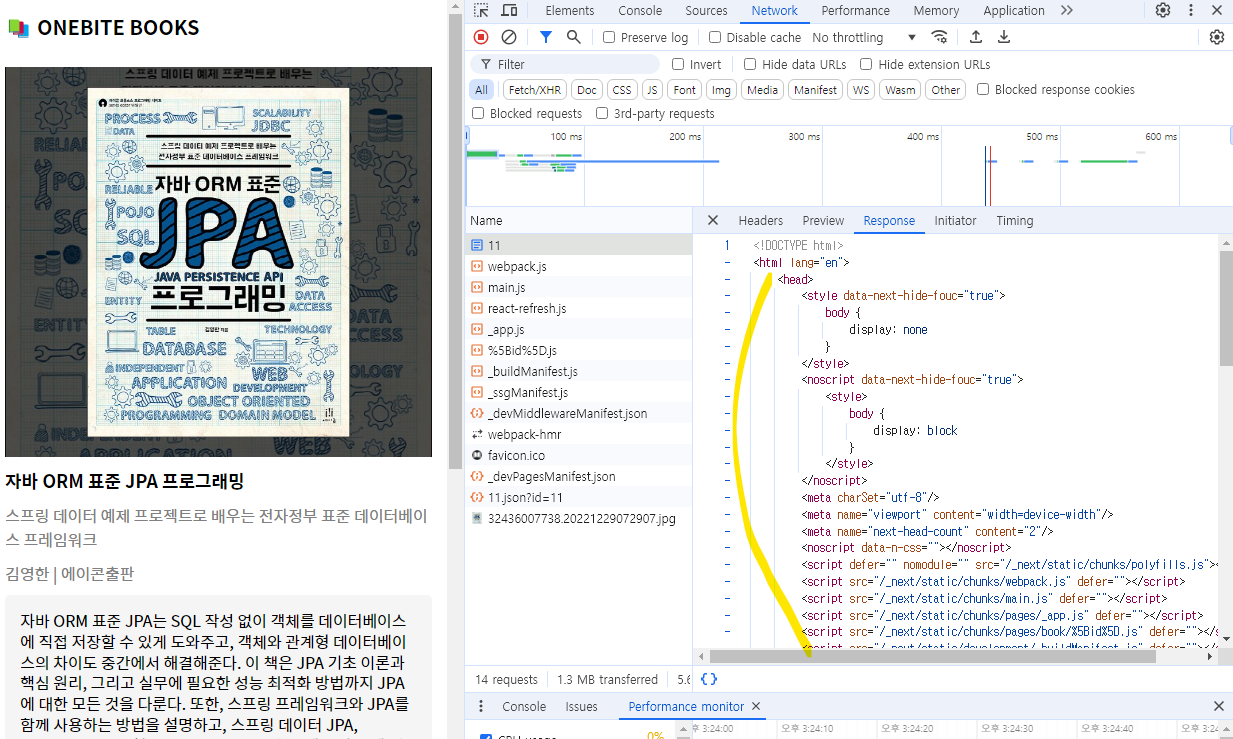Open the drawer three-dot menu
Viewport: 1233px width, 739px height.
pos(481,706)
